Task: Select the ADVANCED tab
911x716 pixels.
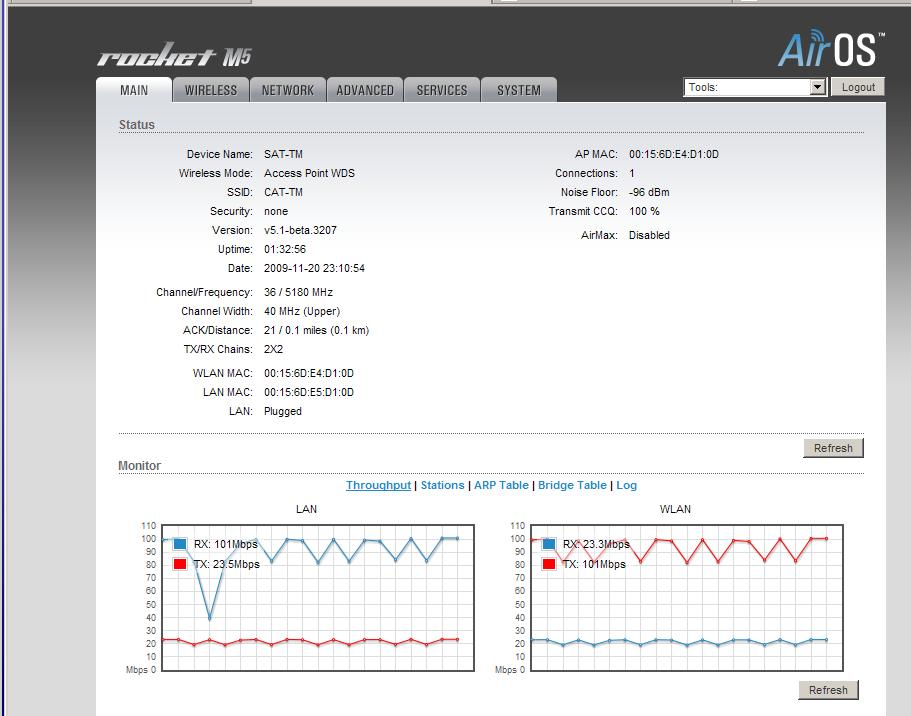Action: click(365, 90)
